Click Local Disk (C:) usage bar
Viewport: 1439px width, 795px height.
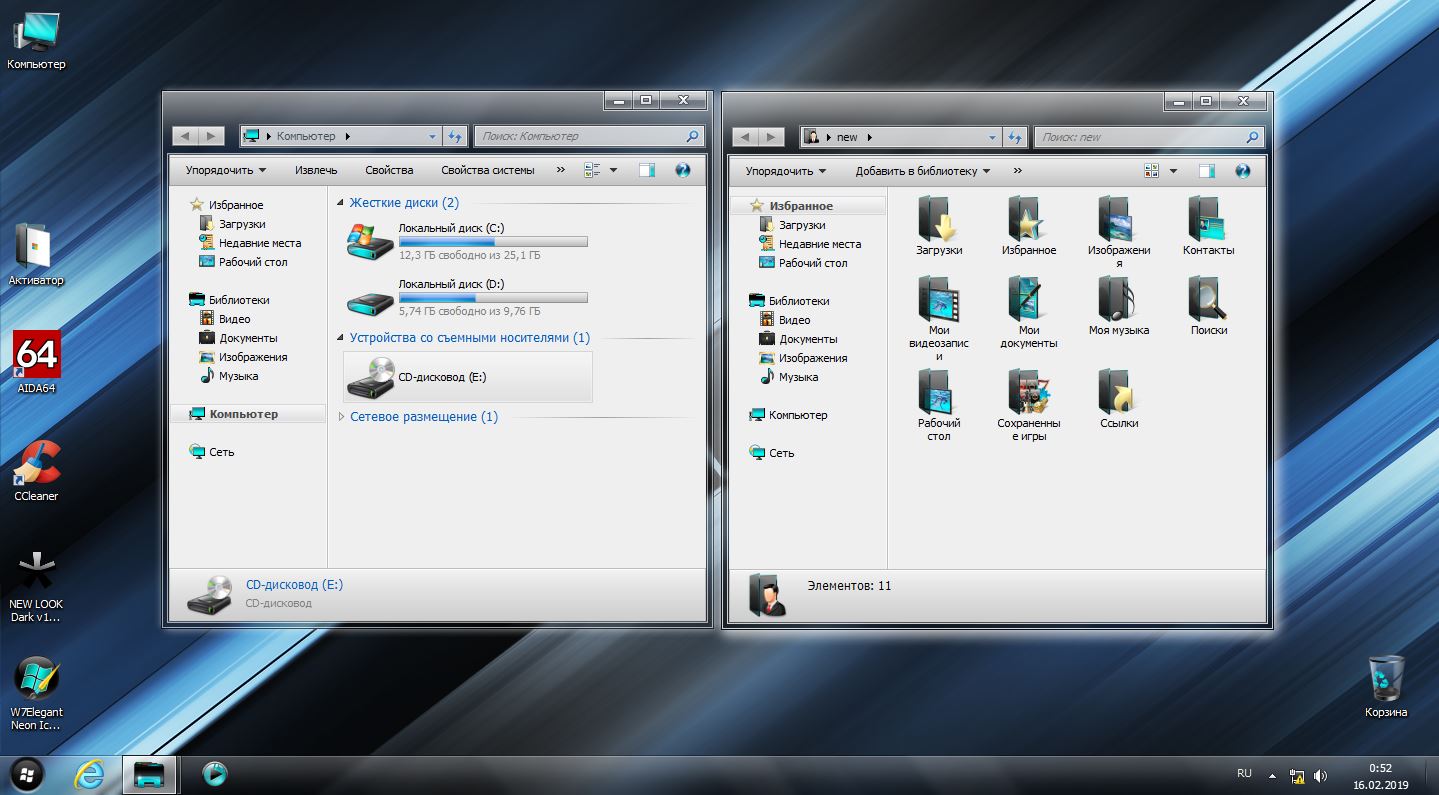coord(493,242)
